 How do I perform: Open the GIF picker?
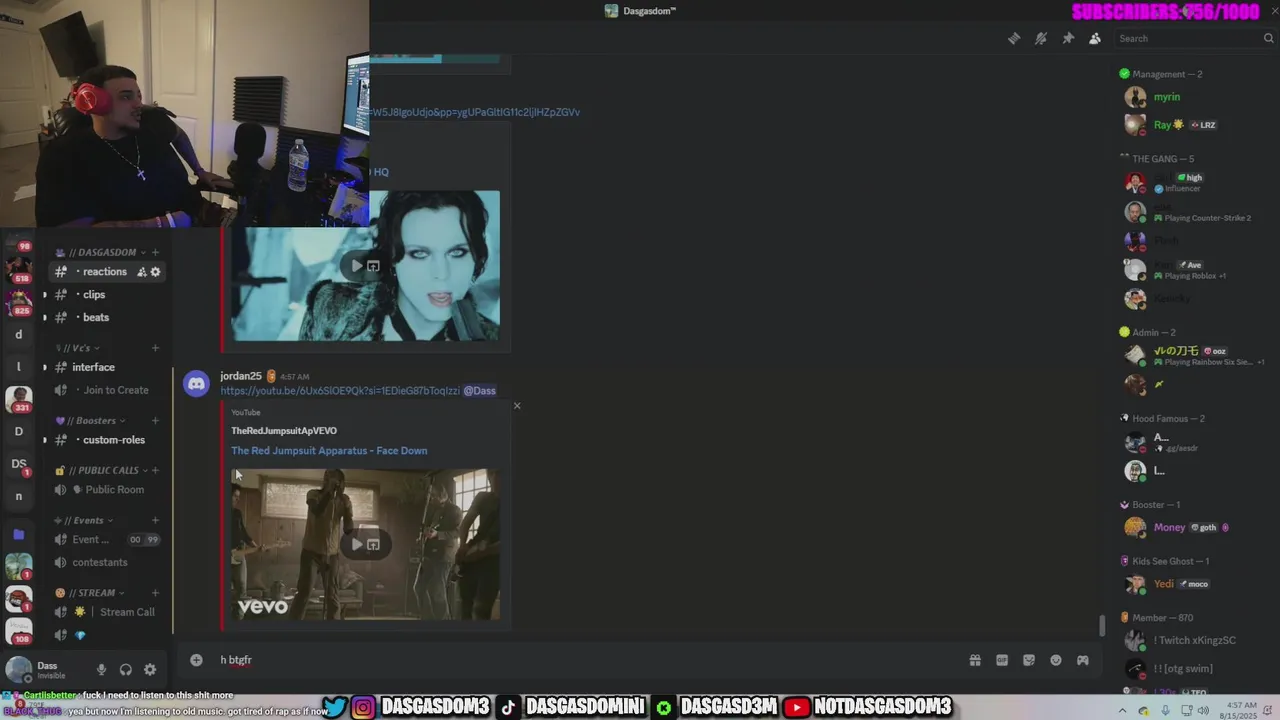coord(1002,660)
